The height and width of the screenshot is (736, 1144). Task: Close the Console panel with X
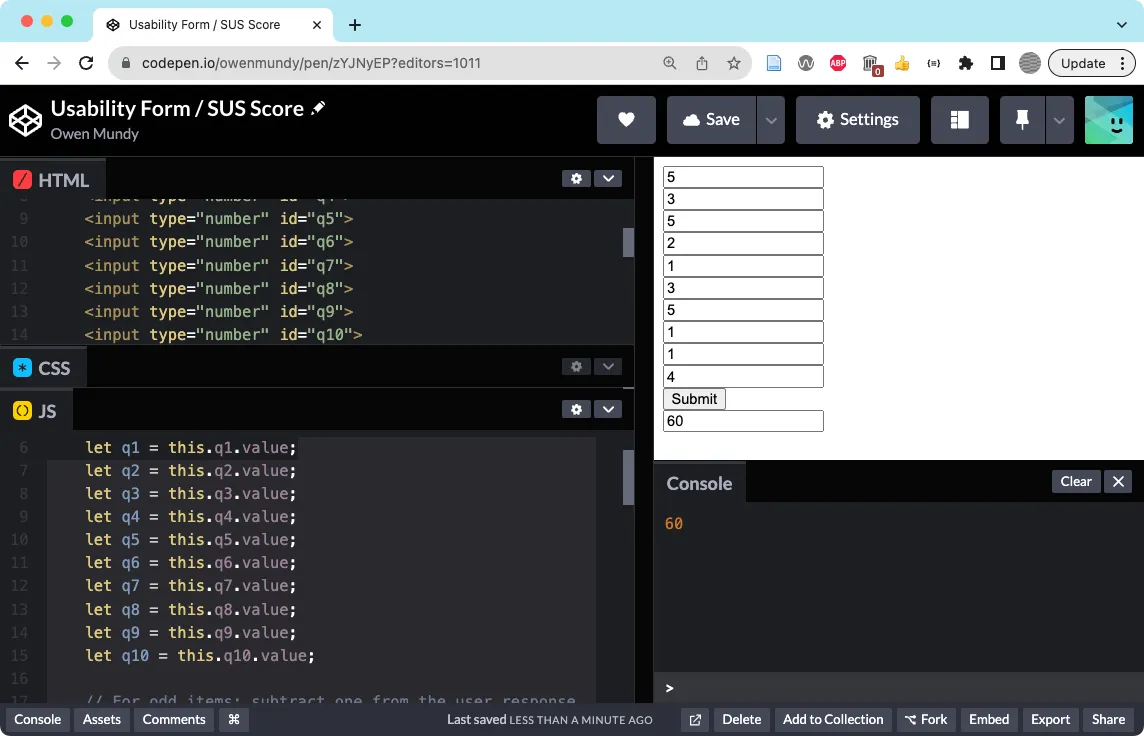point(1118,482)
